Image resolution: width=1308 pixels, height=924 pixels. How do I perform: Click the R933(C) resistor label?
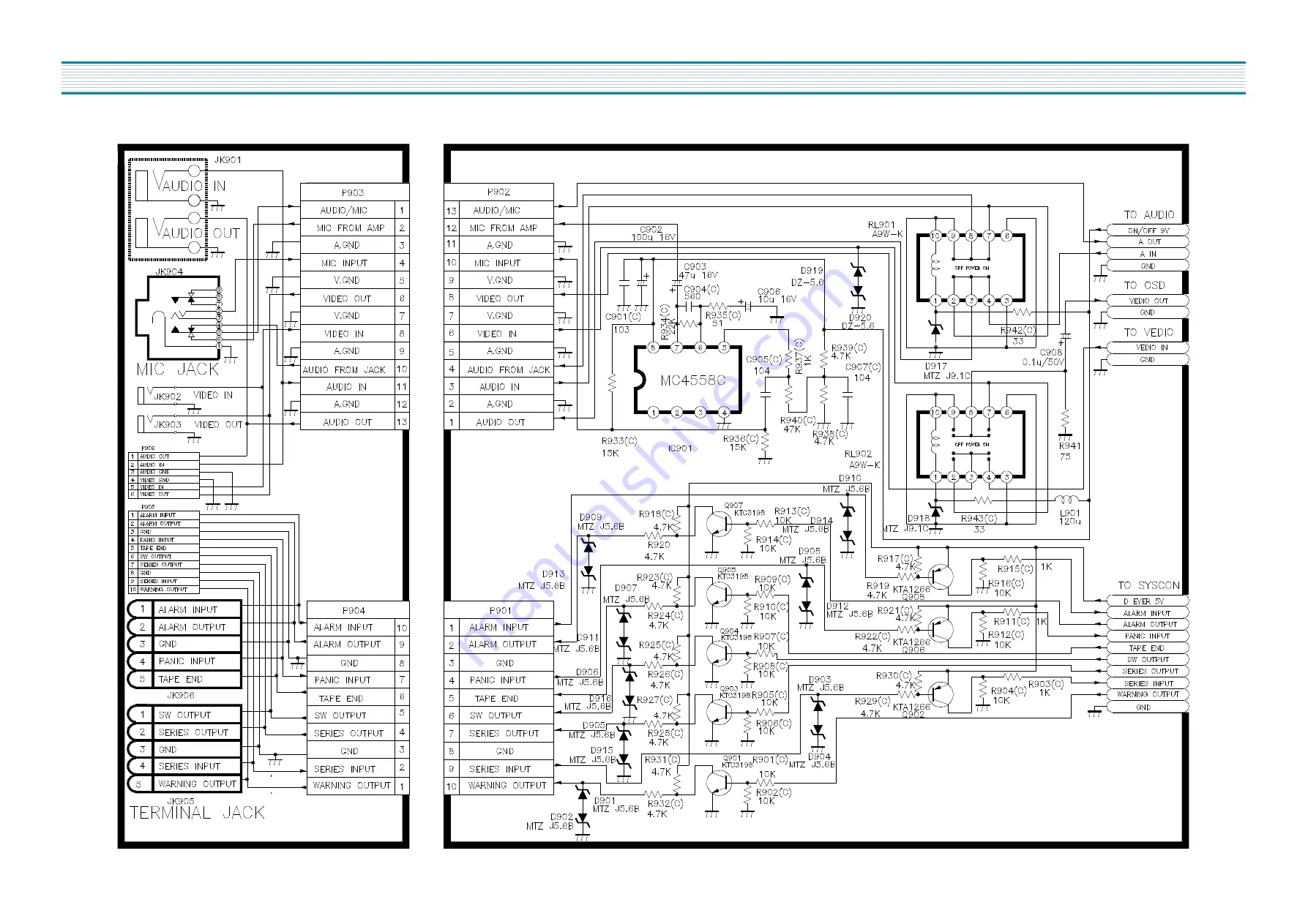(x=619, y=441)
